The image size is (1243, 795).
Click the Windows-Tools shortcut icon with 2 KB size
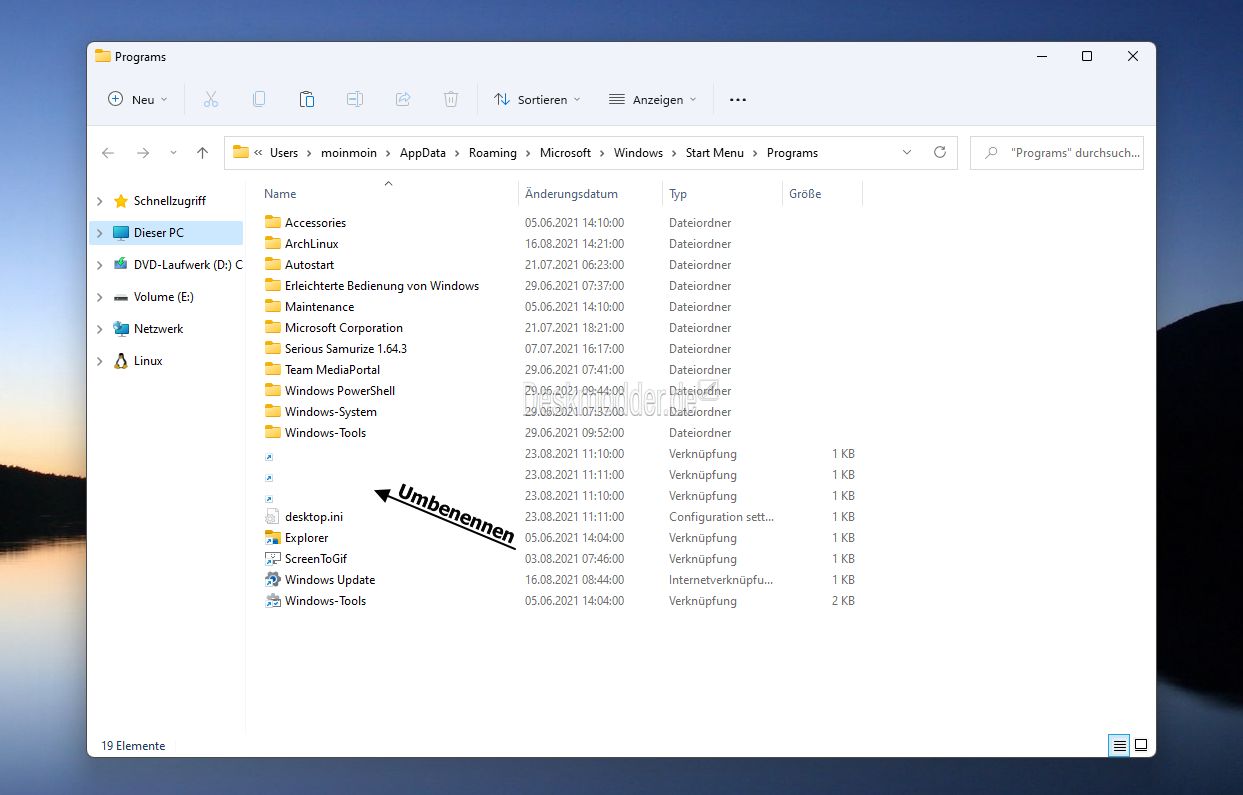click(x=273, y=601)
